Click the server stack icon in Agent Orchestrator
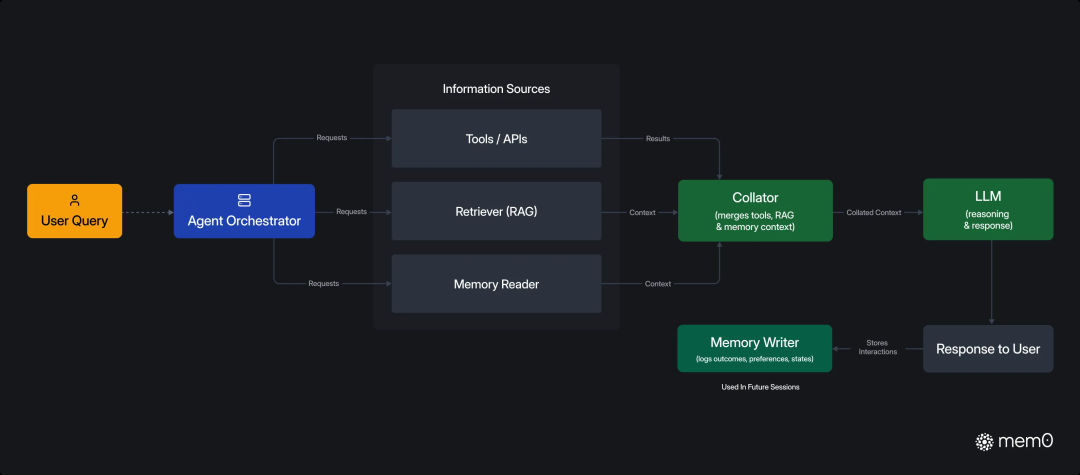 pyautogui.click(x=244, y=201)
